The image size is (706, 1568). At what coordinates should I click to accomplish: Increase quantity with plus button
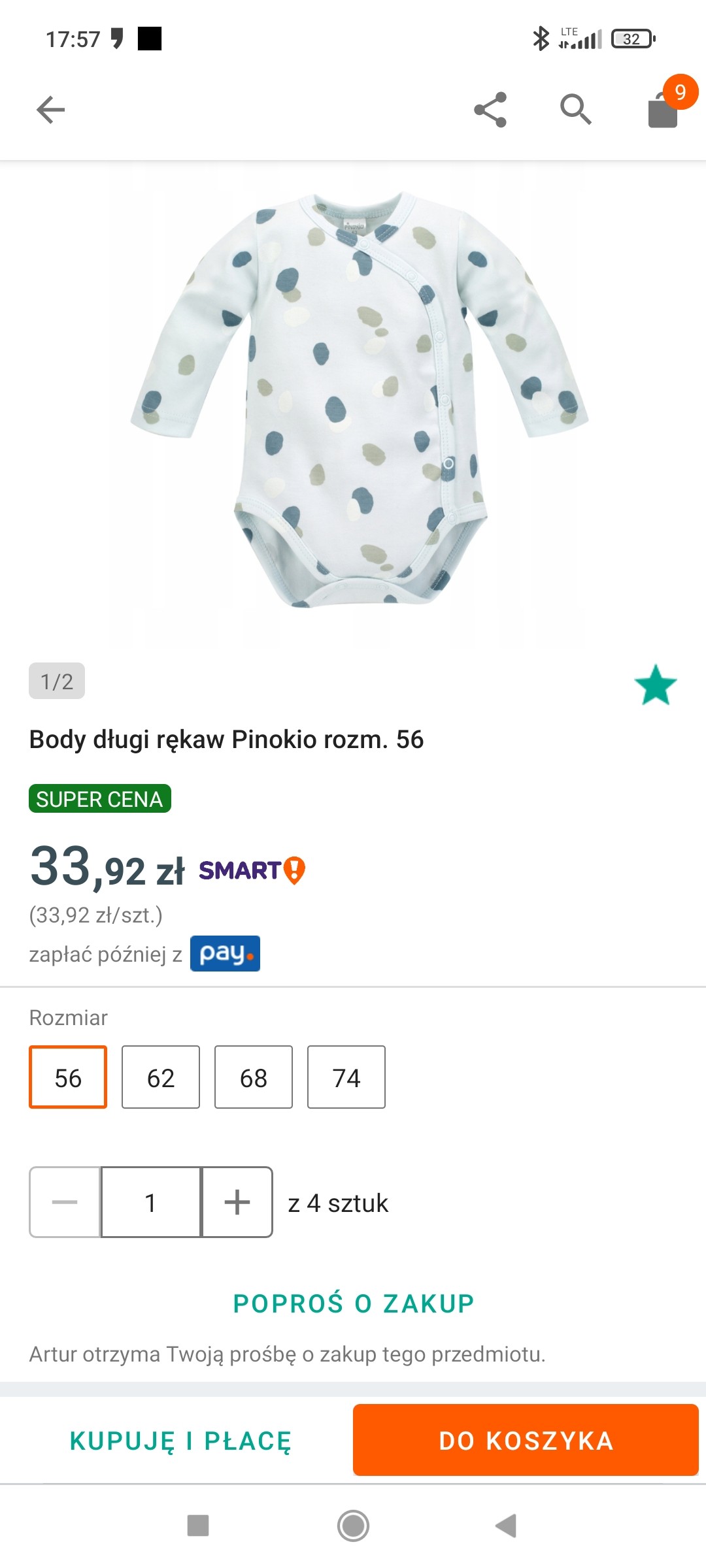237,1202
